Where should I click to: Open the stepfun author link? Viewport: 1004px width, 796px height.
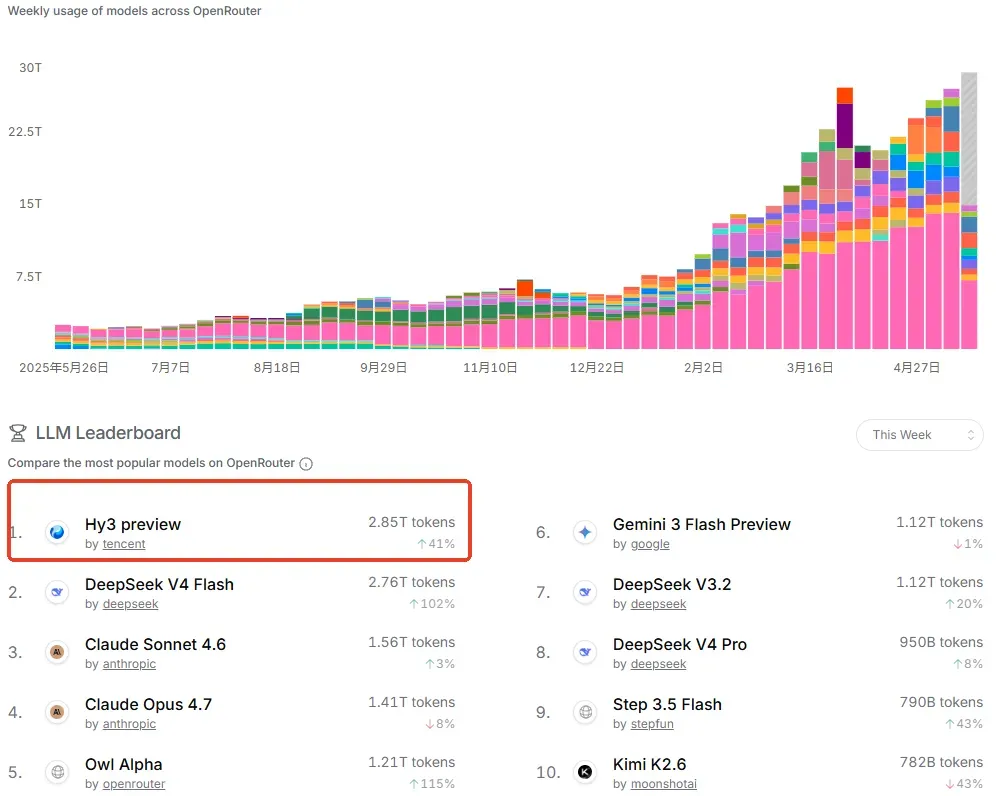(x=652, y=724)
